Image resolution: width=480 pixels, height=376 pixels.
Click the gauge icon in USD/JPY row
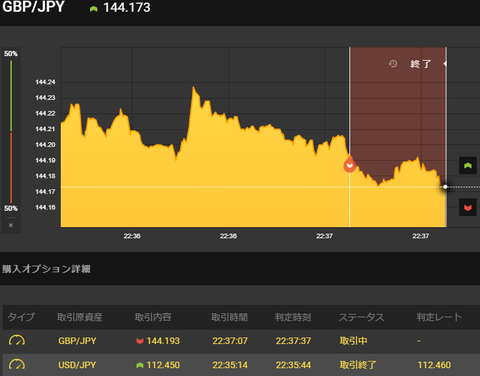tap(17, 365)
